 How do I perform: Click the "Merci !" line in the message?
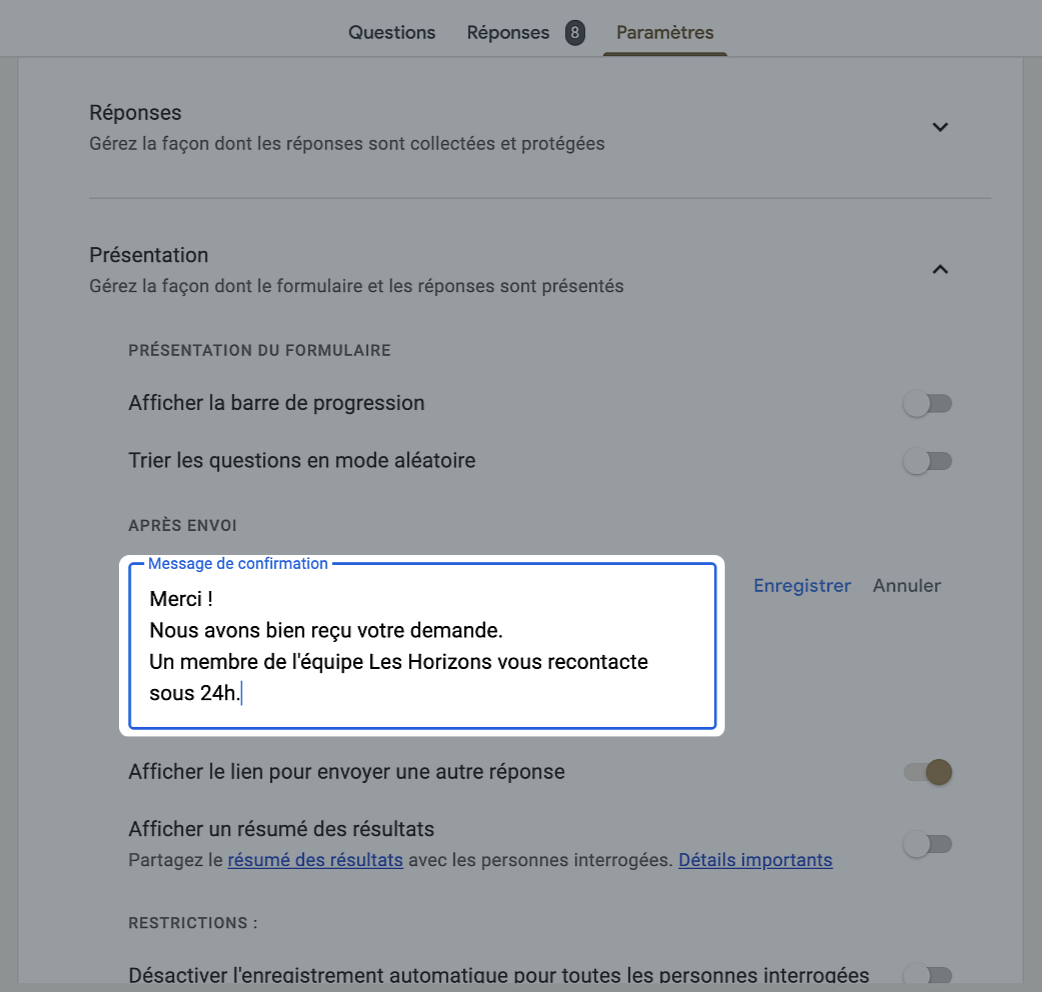coord(181,600)
